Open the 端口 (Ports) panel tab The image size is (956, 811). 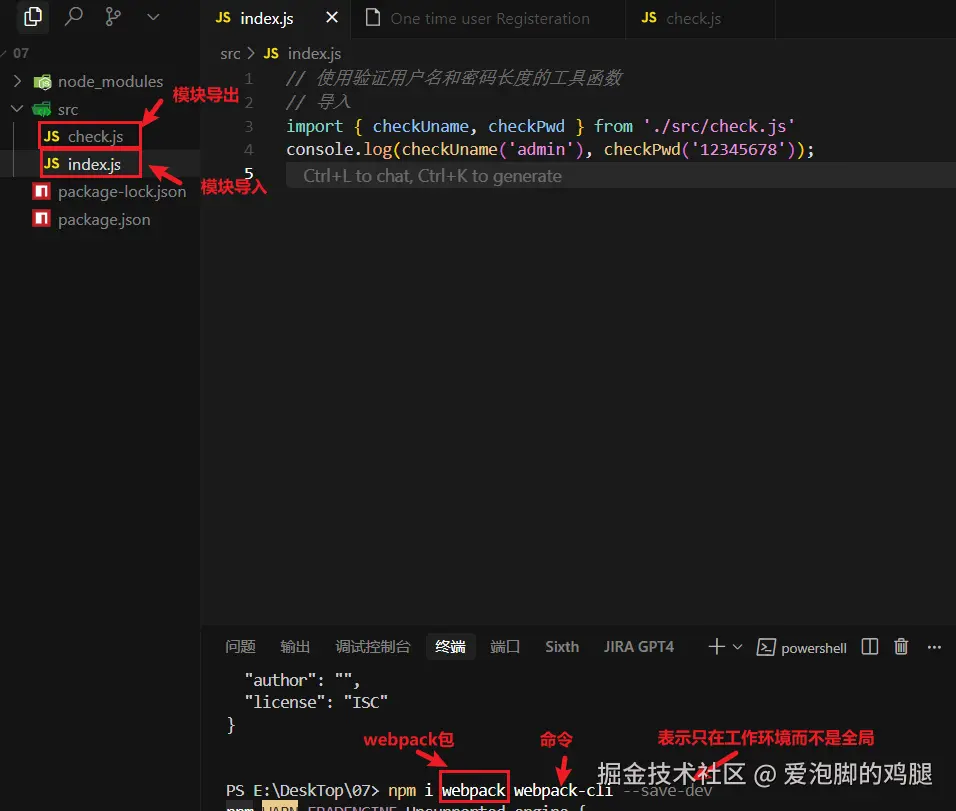click(x=505, y=647)
